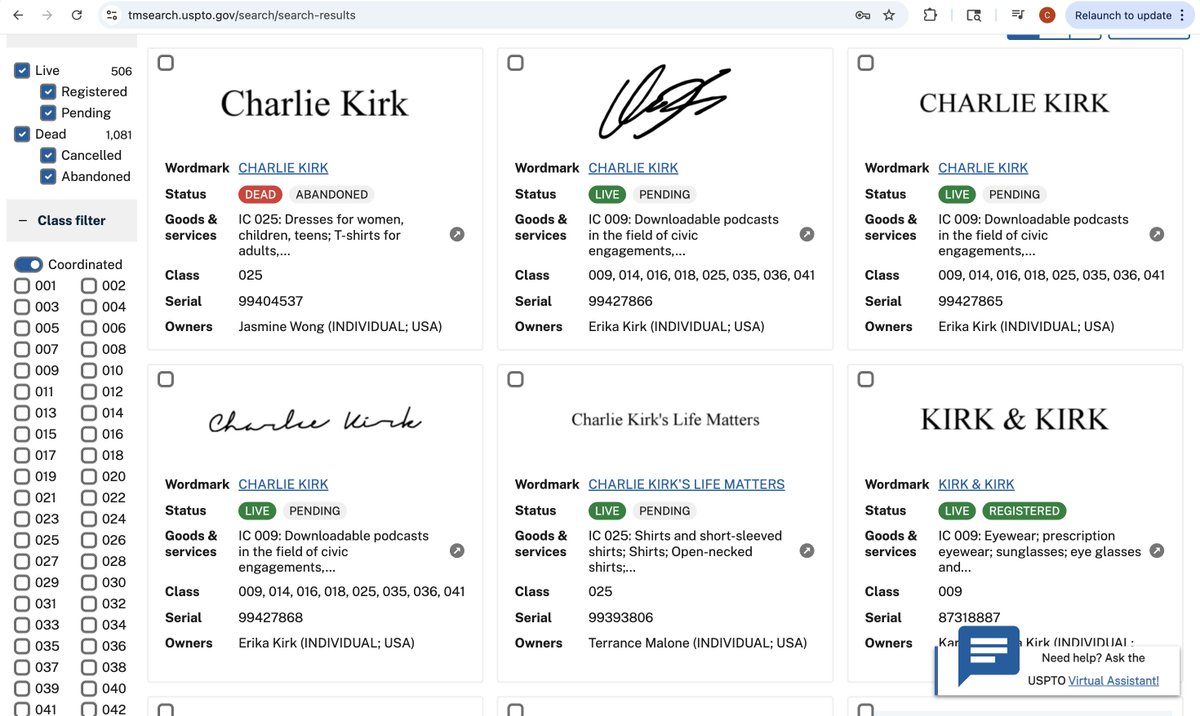This screenshot has height=716, width=1200.
Task: Click the REGISTERED status badge
Action: [1024, 510]
